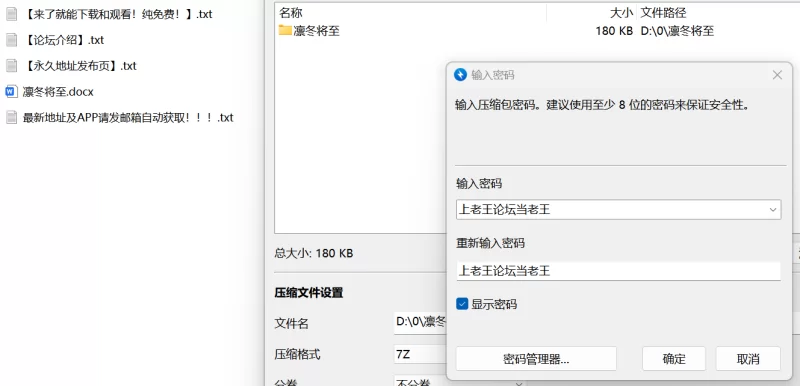Open 密码管理器... button
This screenshot has width=800, height=386.
(x=536, y=358)
